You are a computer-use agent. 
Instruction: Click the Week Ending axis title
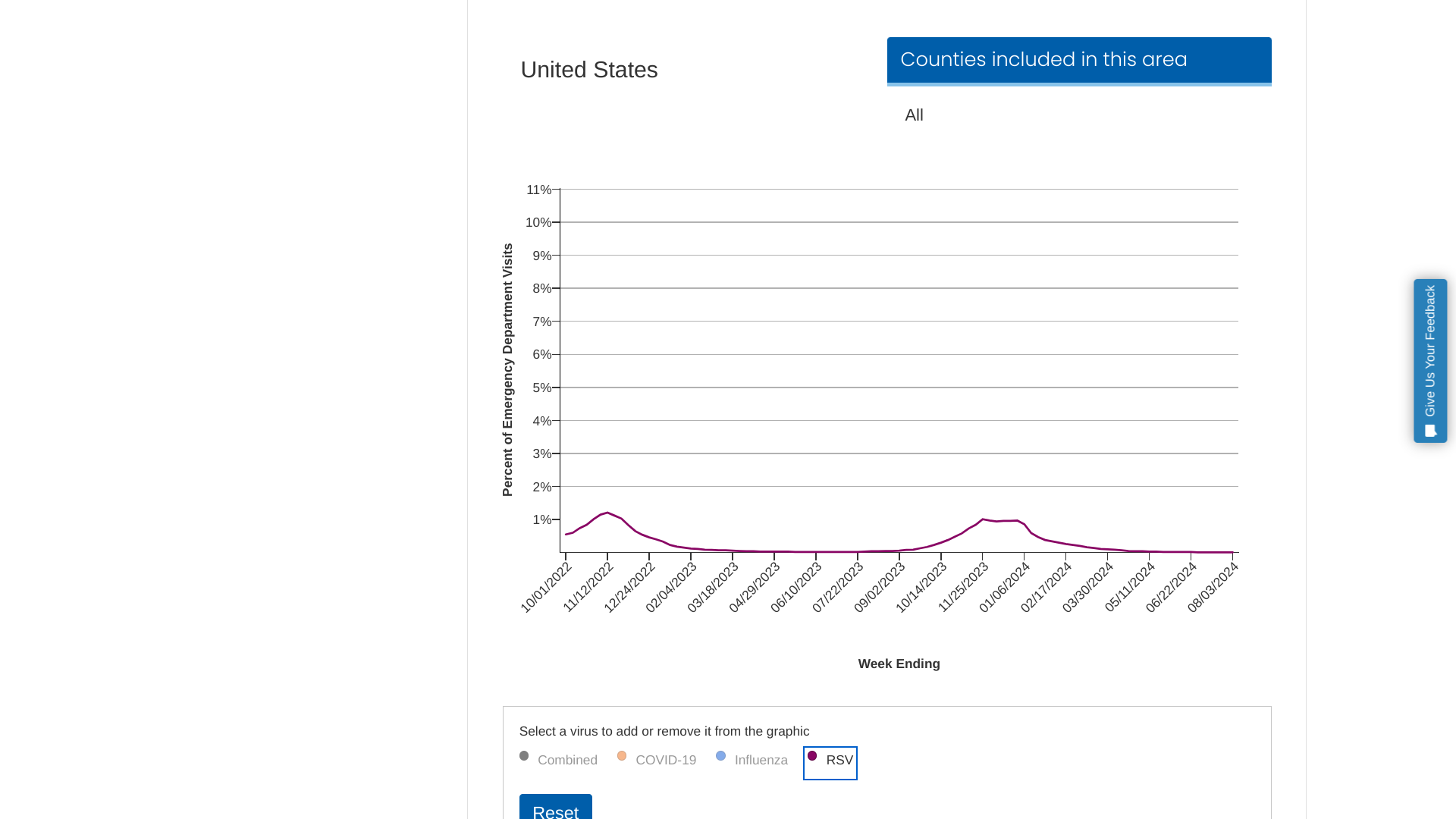[x=899, y=664]
